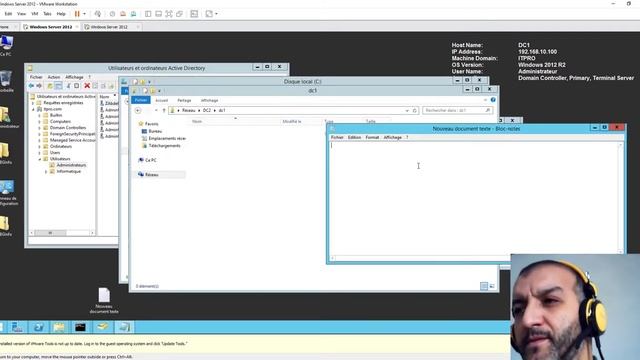Select the Nouveau document texte desktop file
Viewport: 640px width, 360px height.
click(104, 300)
